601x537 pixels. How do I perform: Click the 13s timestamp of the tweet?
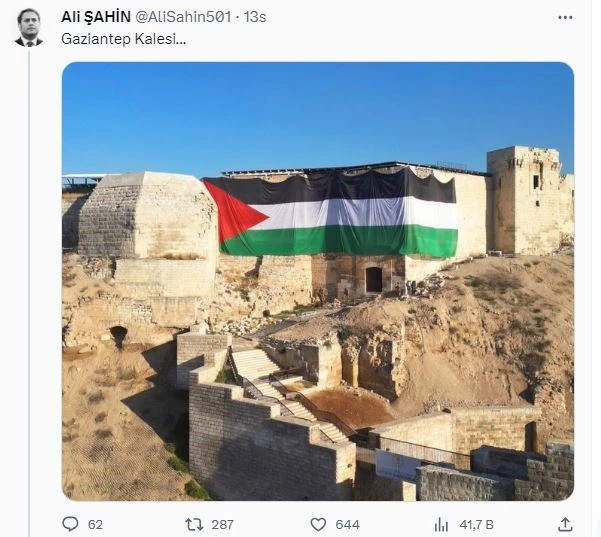(255, 17)
